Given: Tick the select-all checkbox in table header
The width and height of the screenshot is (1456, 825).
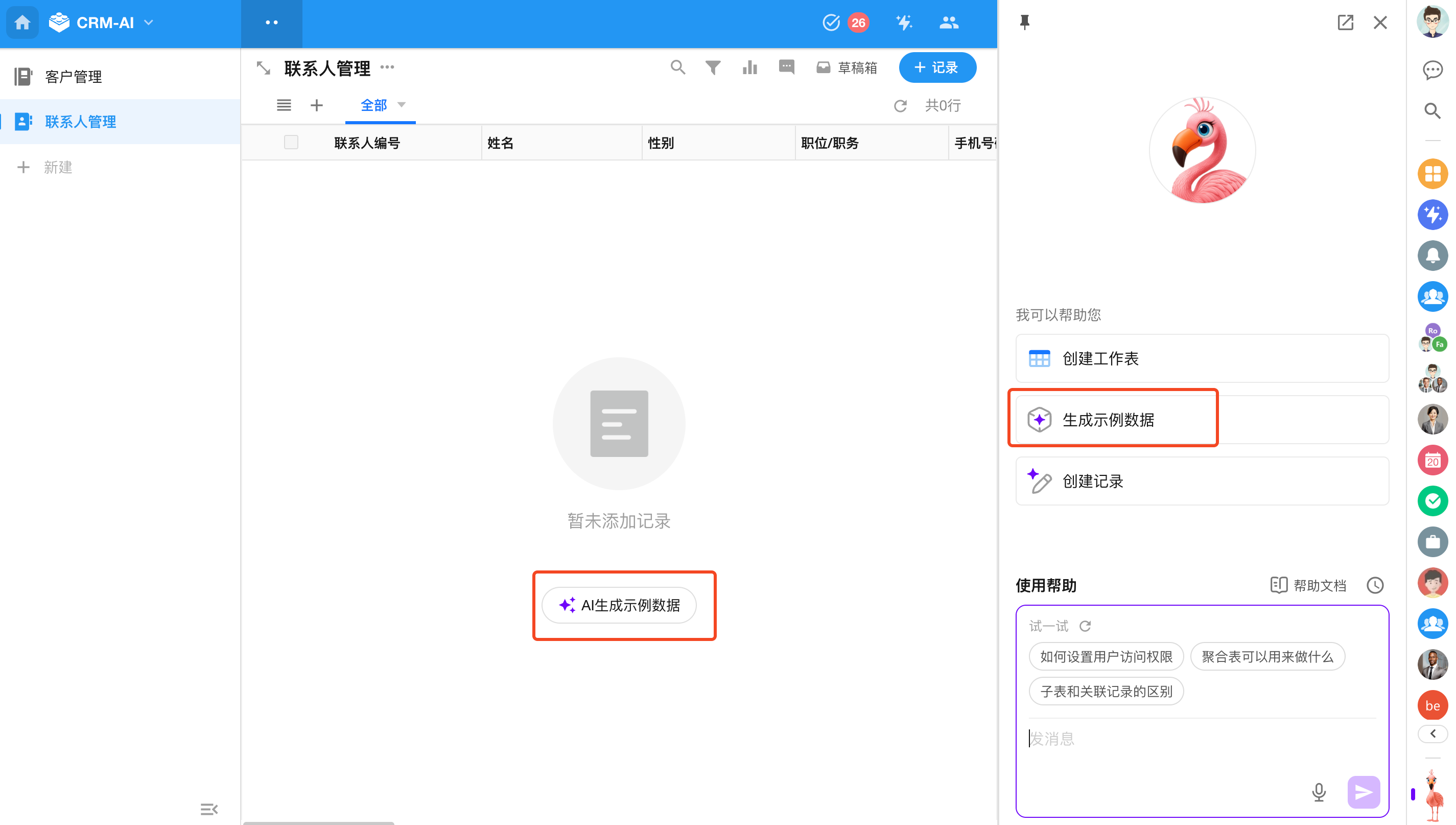Looking at the screenshot, I should 291,142.
